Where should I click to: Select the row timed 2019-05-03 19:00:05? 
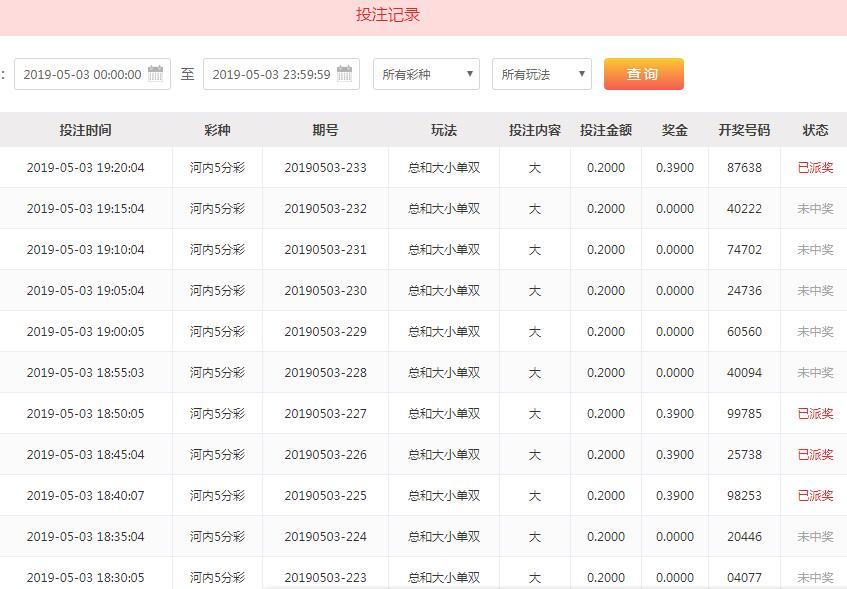[85, 332]
